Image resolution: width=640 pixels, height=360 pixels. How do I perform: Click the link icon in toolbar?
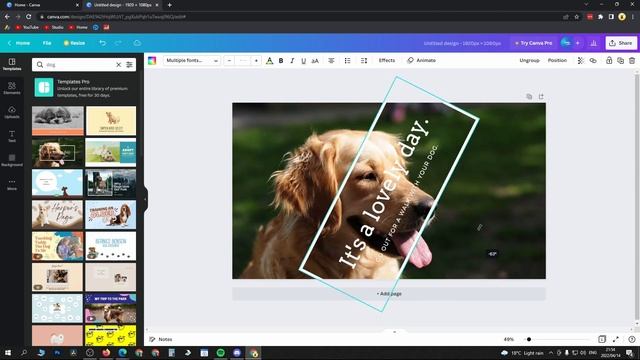click(593, 60)
